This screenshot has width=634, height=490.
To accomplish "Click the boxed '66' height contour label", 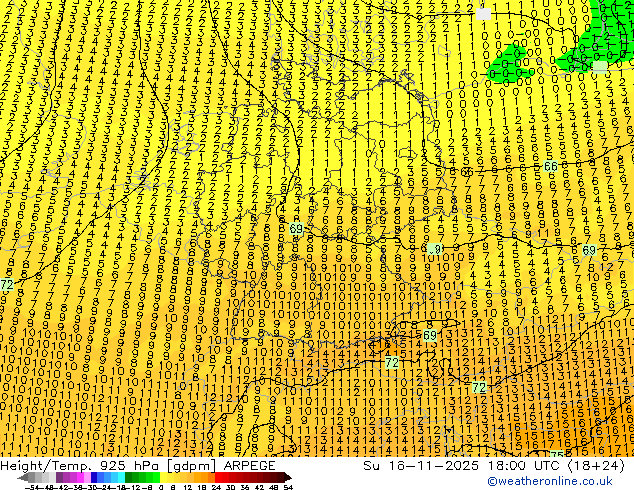I will click(550, 166).
